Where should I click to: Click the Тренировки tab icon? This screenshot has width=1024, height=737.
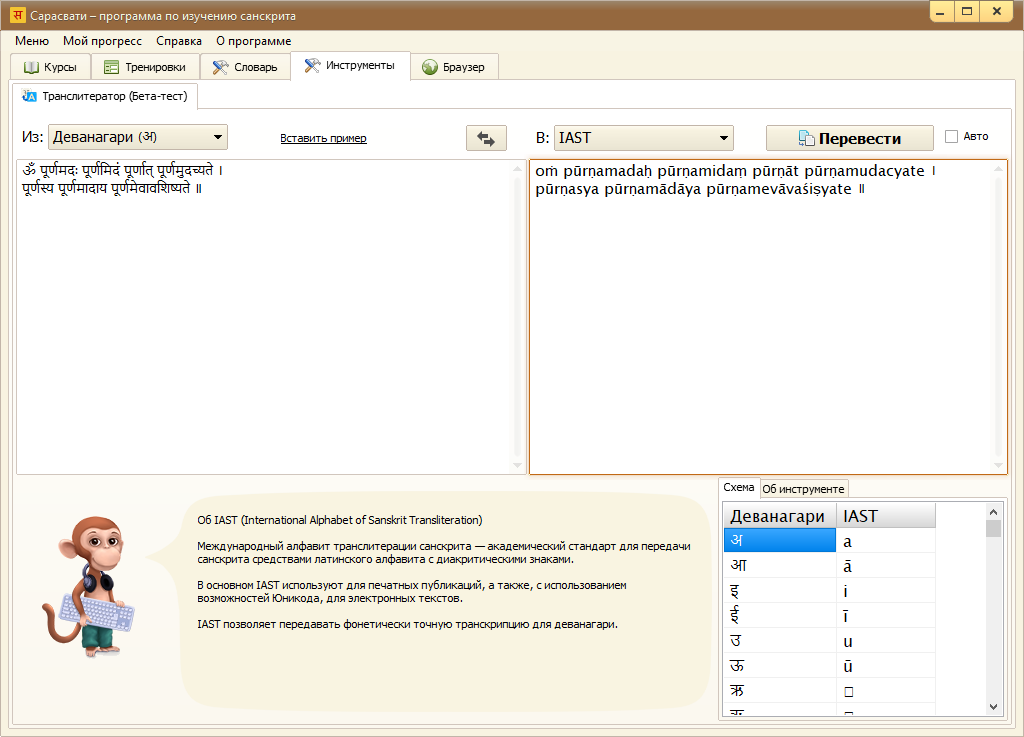(111, 67)
